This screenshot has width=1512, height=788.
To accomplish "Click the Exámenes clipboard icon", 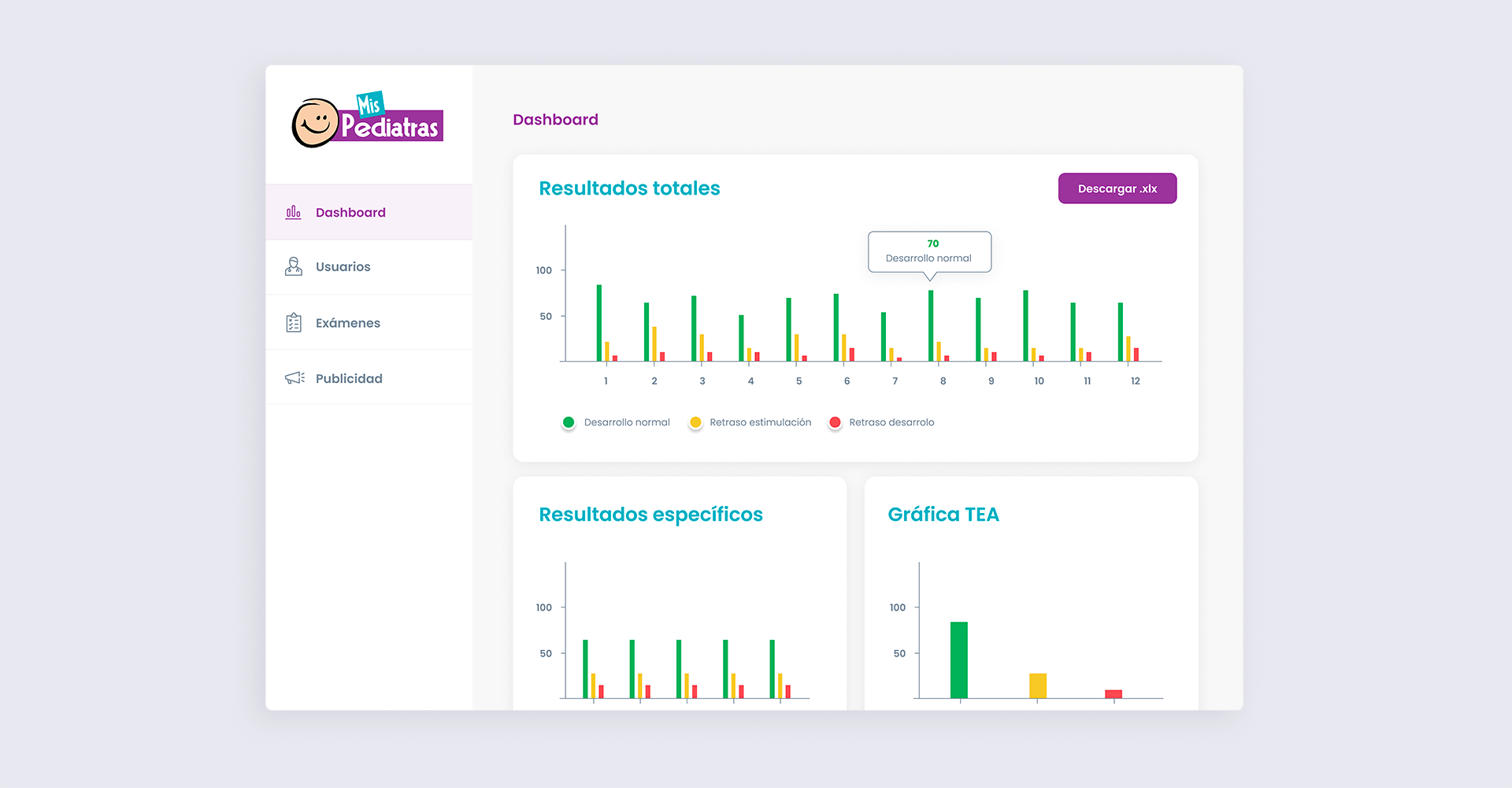I will point(293,322).
